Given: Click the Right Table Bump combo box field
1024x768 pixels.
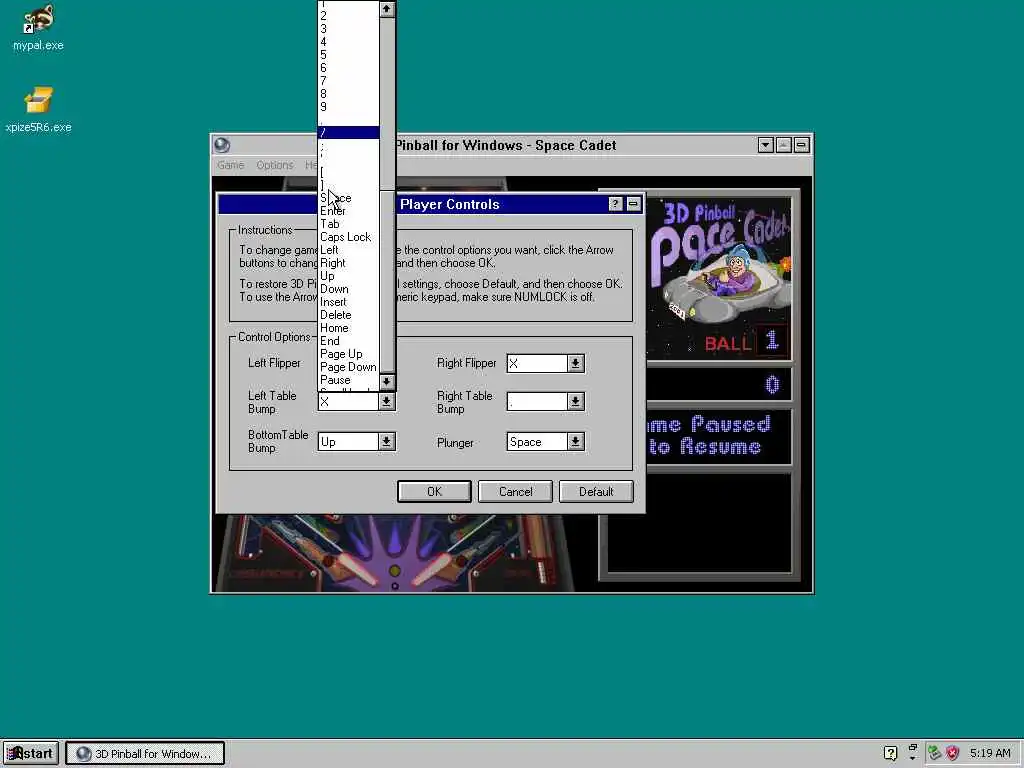Looking at the screenshot, I should [537, 402].
